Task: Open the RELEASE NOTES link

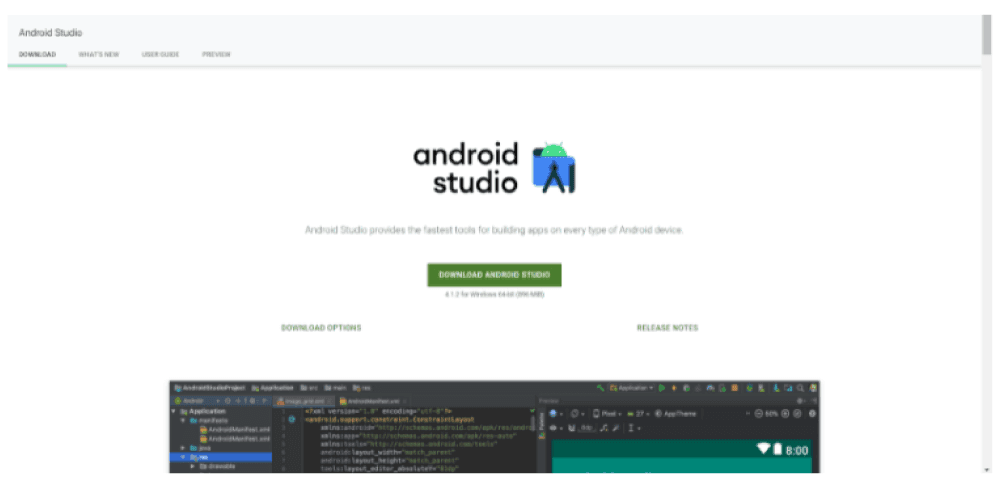Action: pos(667,328)
